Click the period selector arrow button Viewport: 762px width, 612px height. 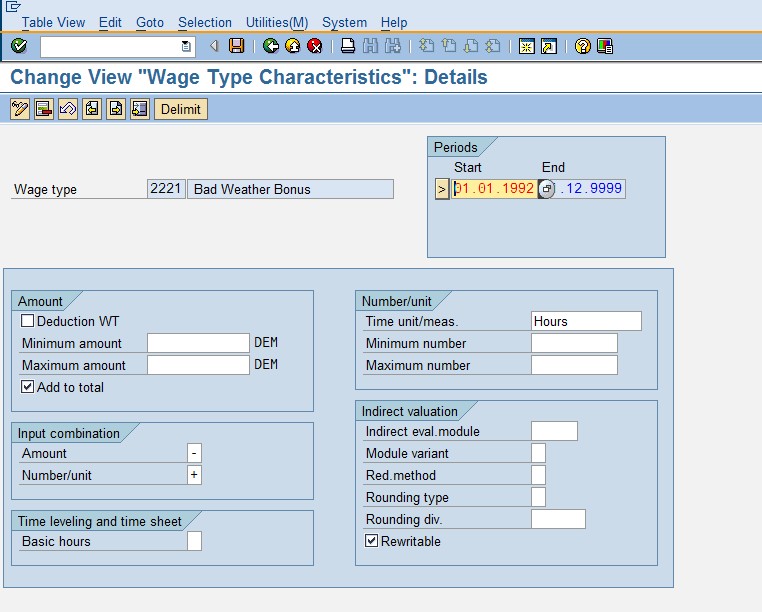pos(441,189)
